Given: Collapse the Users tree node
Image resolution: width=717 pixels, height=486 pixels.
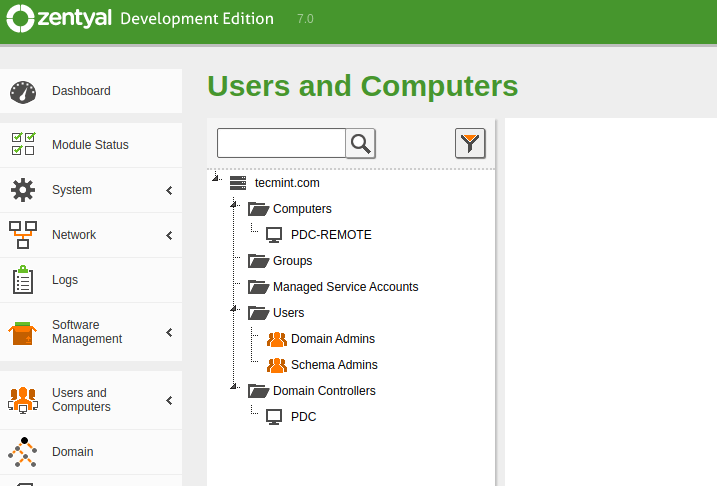Looking at the screenshot, I should pyautogui.click(x=234, y=308).
